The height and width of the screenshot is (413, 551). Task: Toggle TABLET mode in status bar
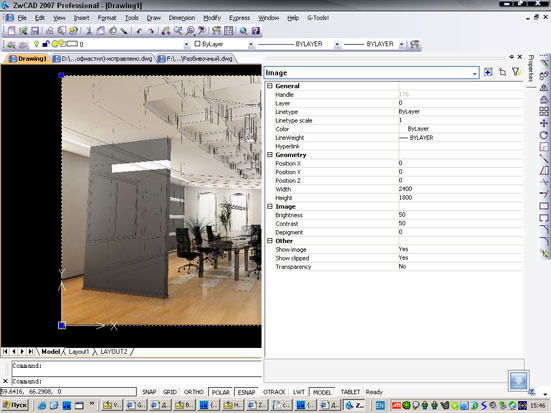click(350, 392)
